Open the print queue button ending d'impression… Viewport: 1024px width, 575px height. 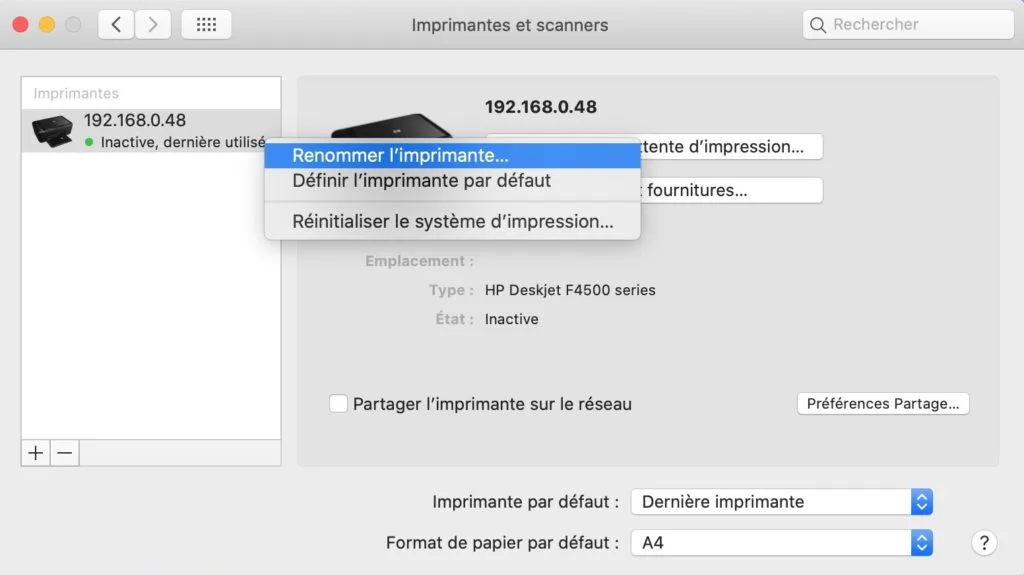(731, 146)
